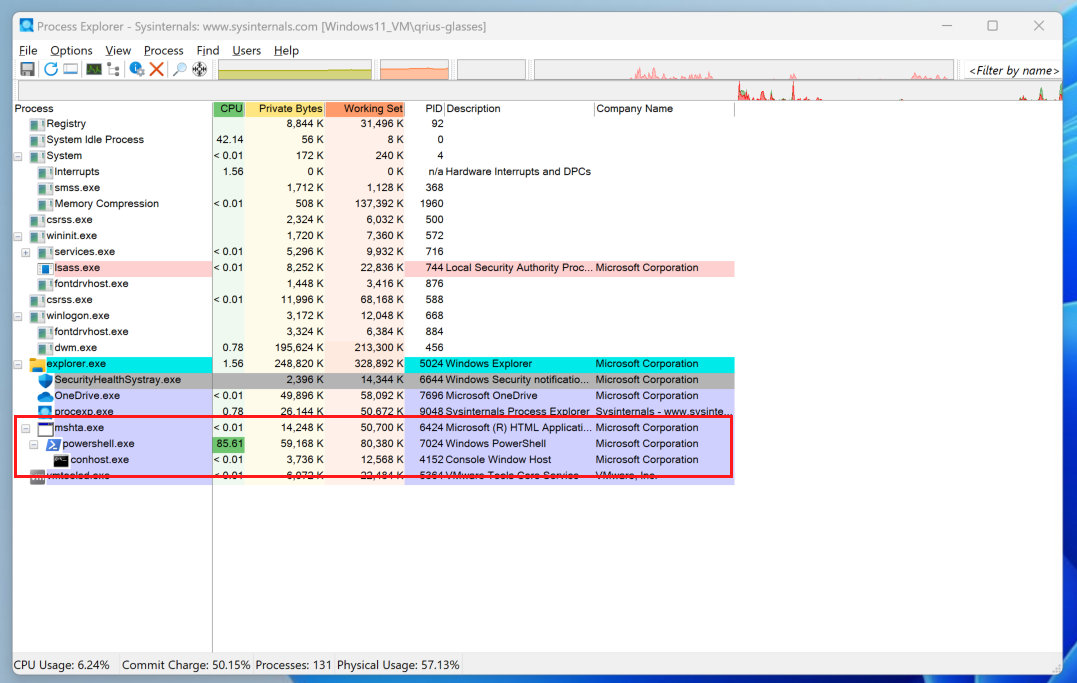Click the OneDrive.exe cloud icon

45,396
